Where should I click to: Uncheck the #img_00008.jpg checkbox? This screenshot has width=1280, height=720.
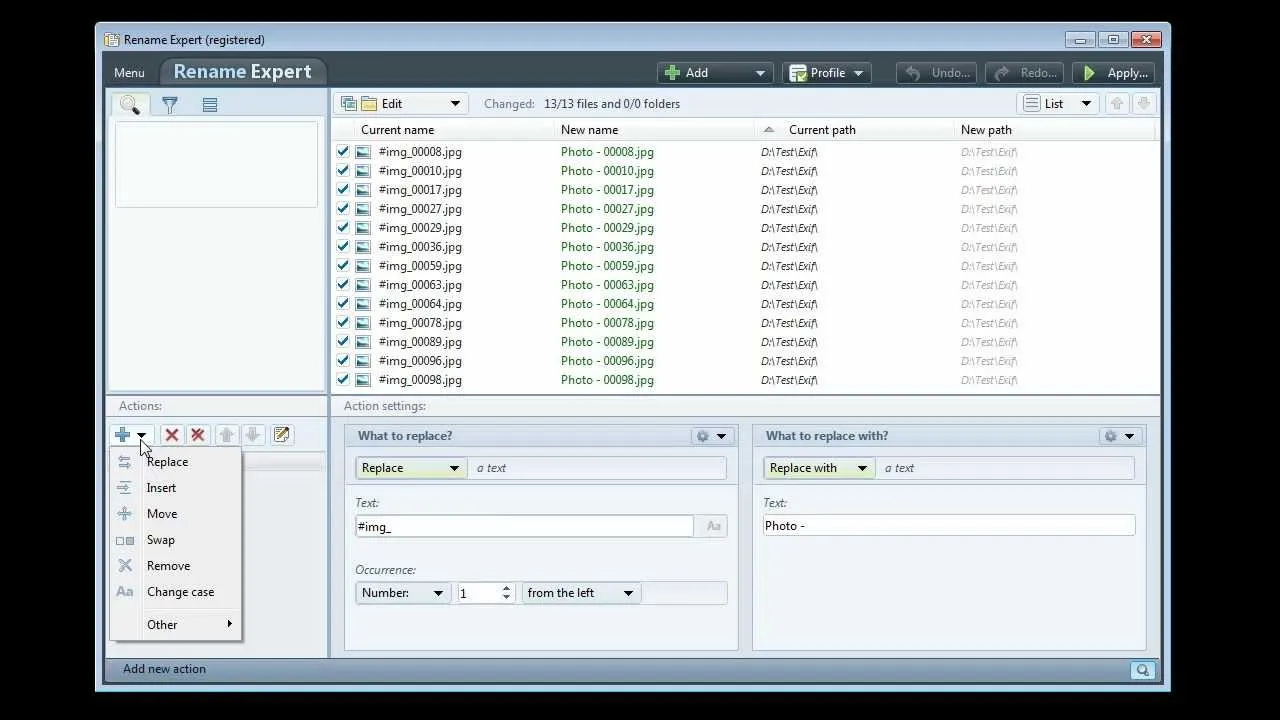[x=343, y=152]
